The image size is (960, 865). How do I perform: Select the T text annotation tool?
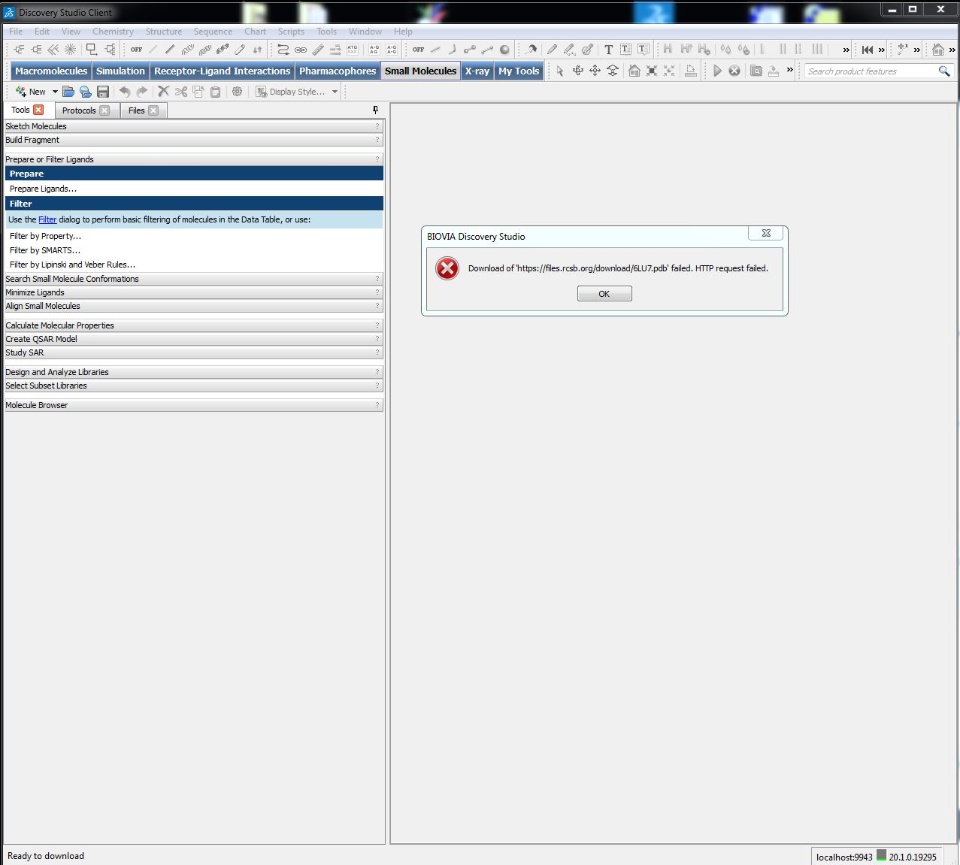click(608, 50)
